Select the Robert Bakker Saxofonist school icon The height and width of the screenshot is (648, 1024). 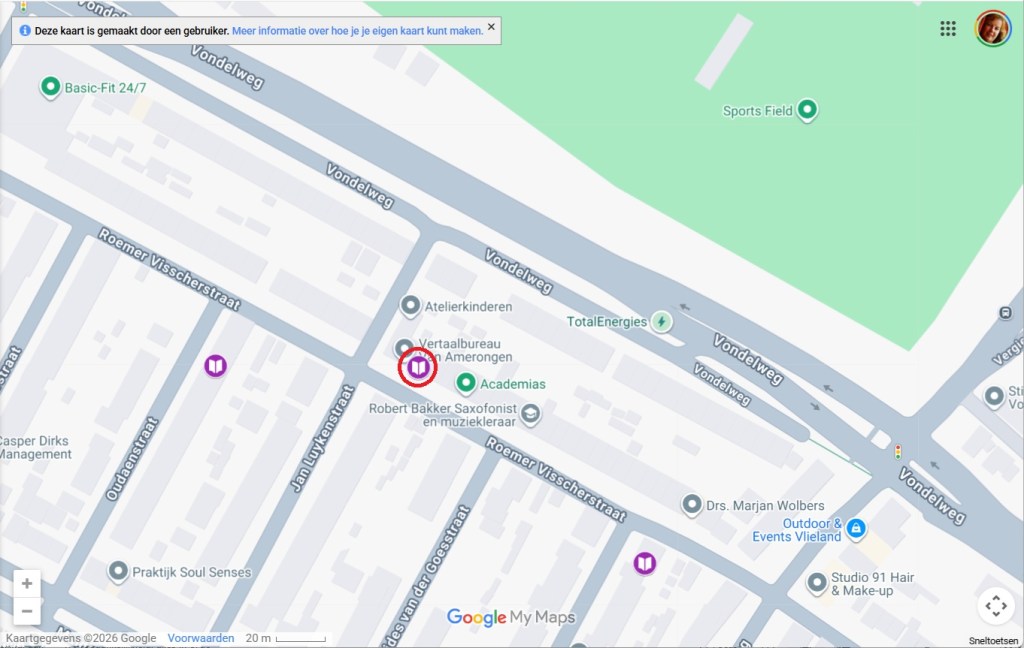530,413
